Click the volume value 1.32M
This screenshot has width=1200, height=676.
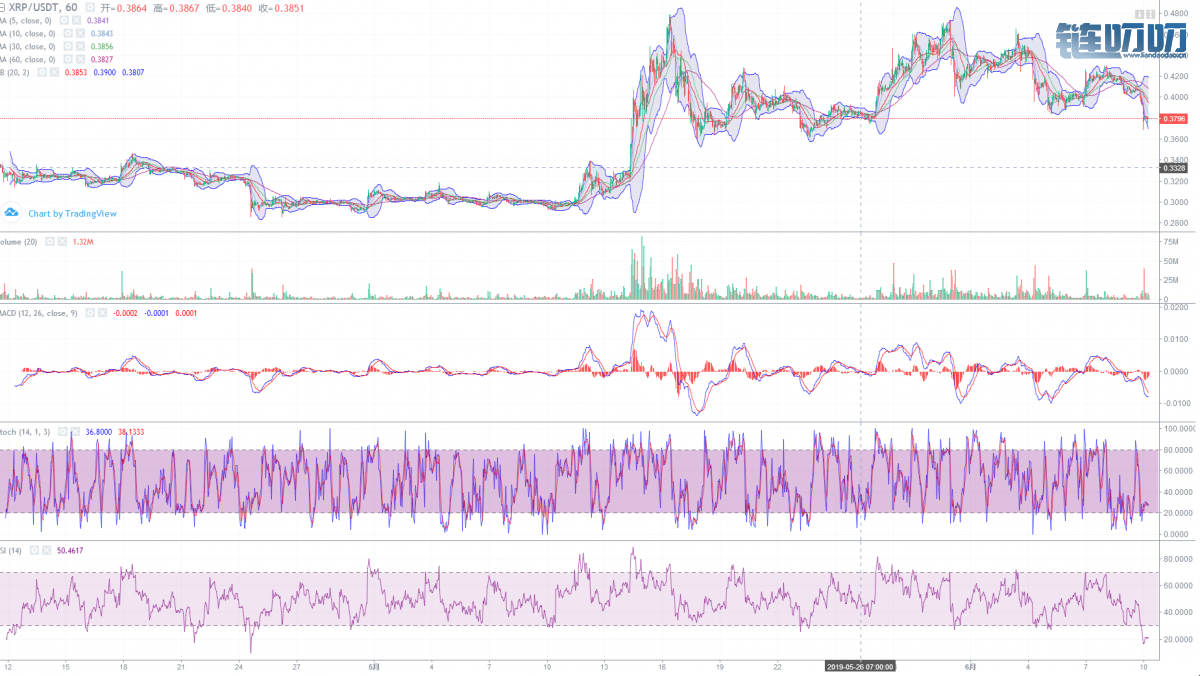coord(83,242)
